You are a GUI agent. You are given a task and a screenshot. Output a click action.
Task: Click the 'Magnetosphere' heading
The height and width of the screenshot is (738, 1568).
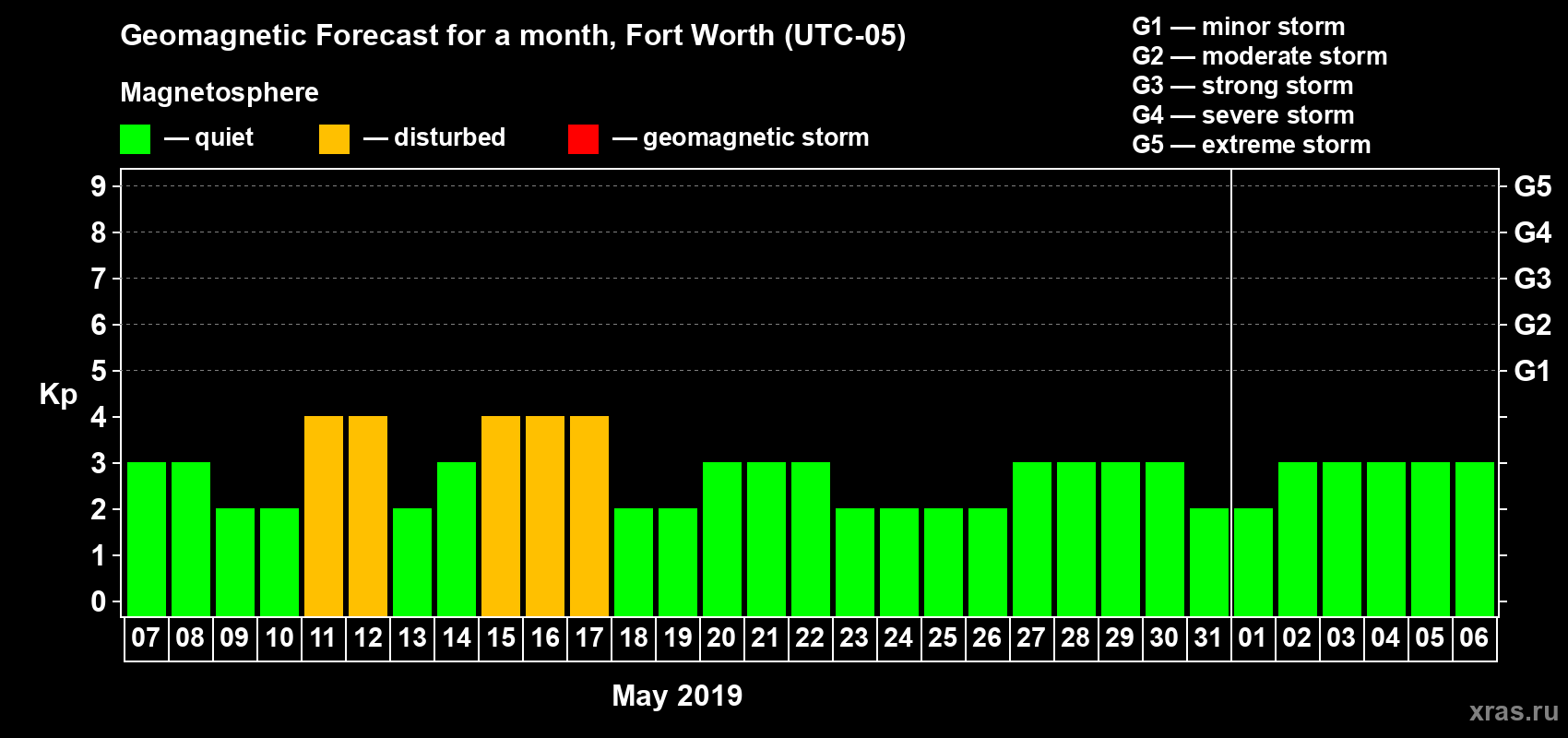220,92
